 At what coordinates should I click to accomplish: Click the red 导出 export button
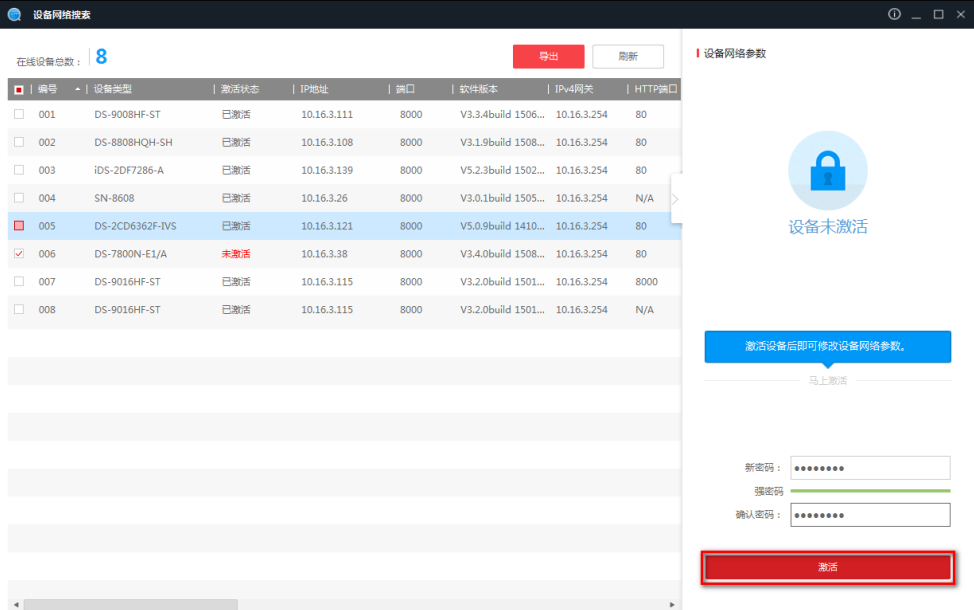[548, 57]
